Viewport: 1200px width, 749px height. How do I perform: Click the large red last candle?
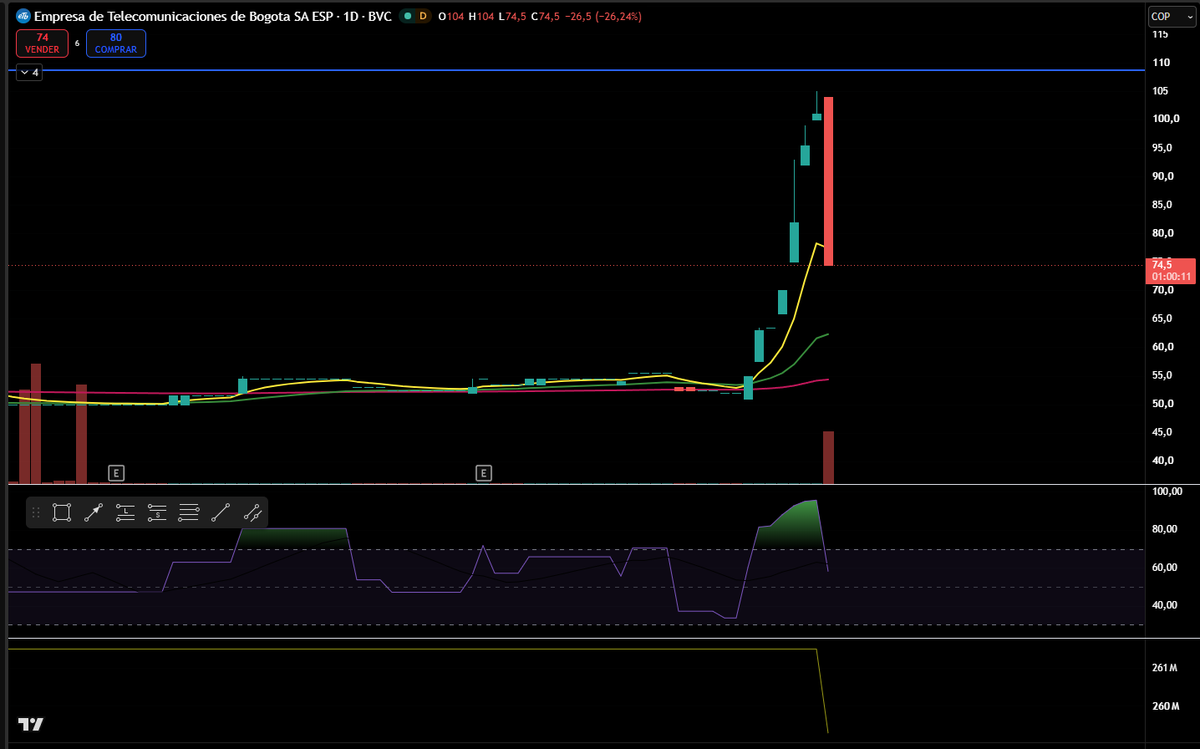point(829,181)
